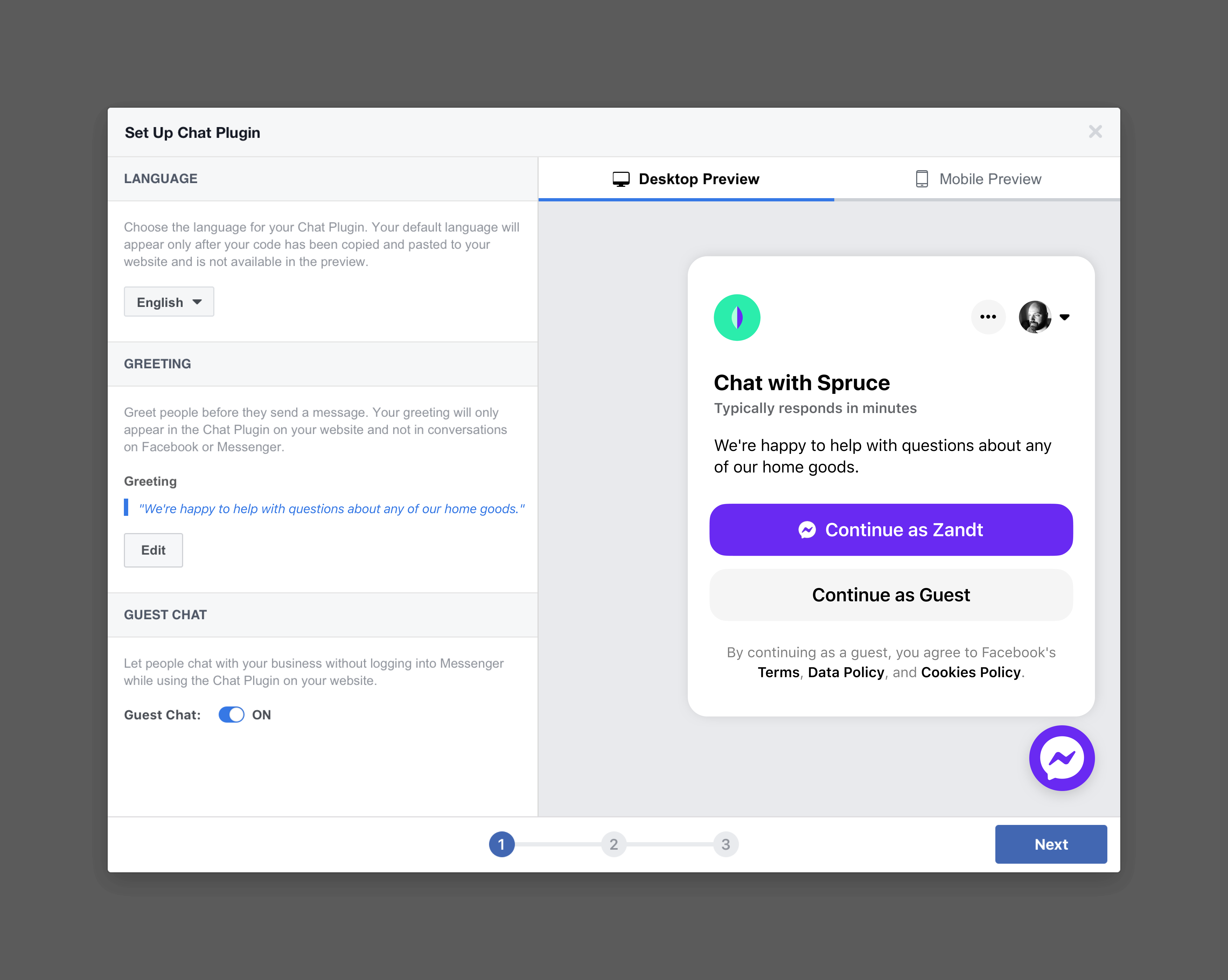The height and width of the screenshot is (980, 1228).
Task: Click the greeting text Edit button
Action: point(153,549)
